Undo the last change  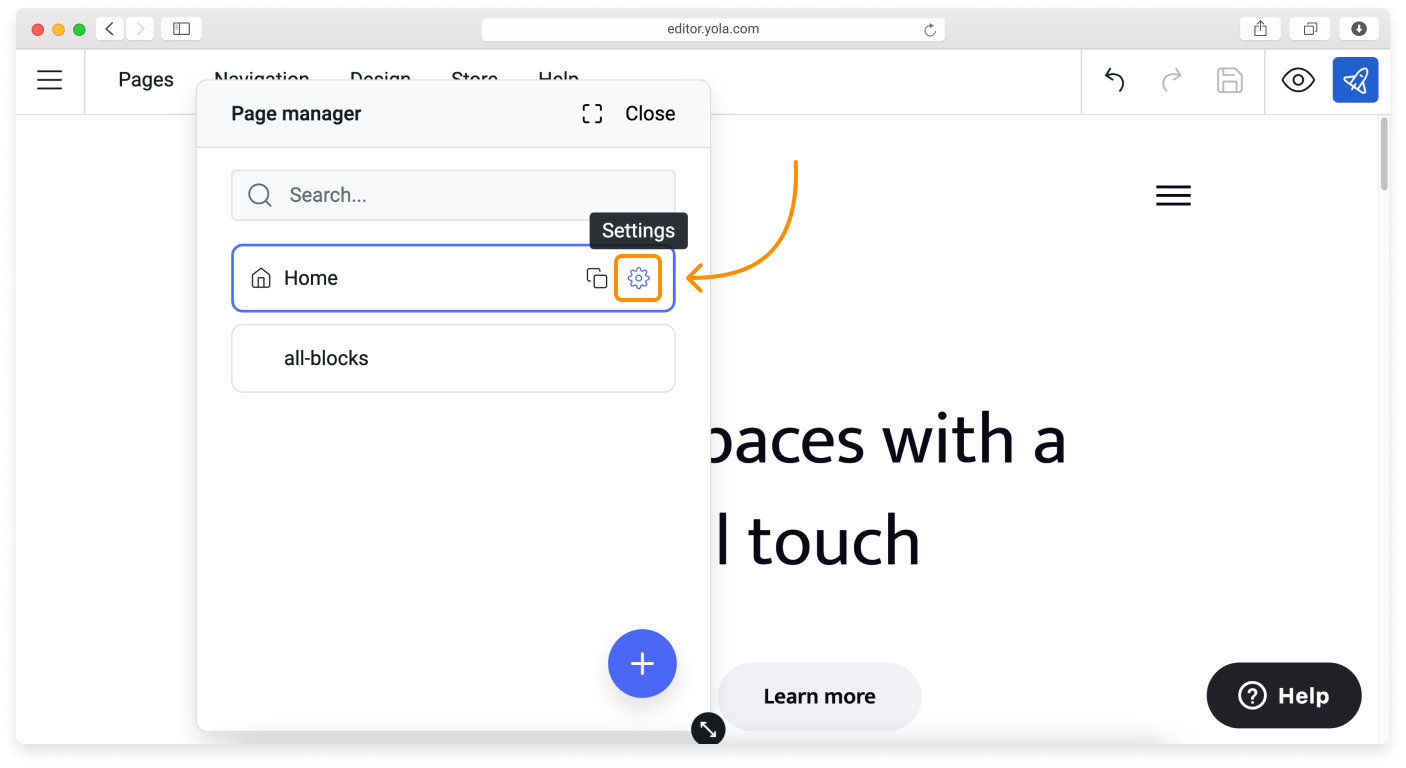coord(1113,80)
